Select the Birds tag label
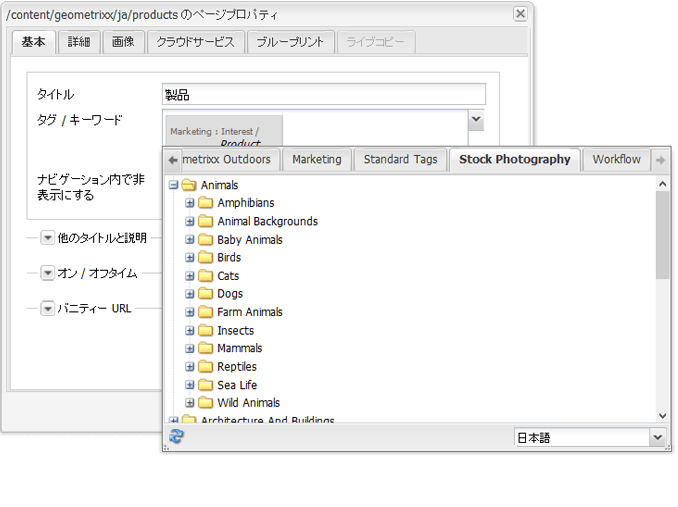 tap(229, 258)
